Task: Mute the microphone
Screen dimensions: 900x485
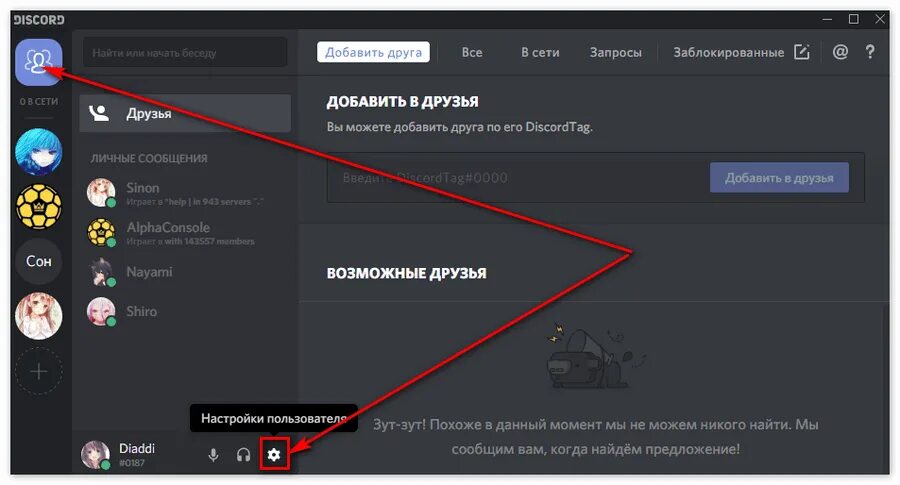Action: [213, 455]
